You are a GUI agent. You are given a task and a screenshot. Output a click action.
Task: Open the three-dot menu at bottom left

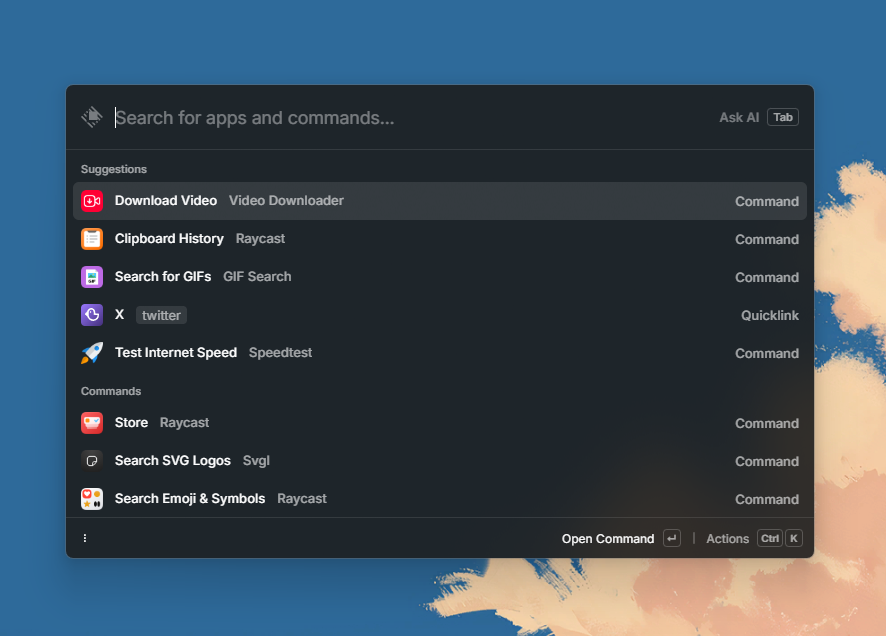(85, 538)
